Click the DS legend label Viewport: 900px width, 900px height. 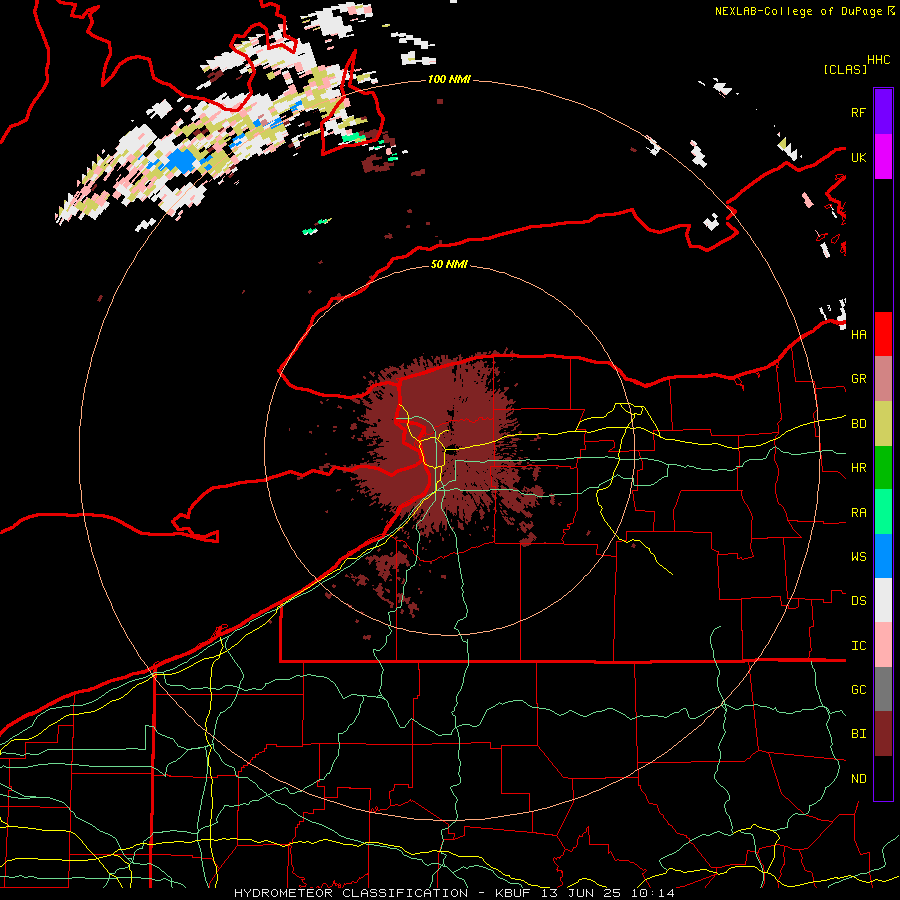[x=858, y=601]
